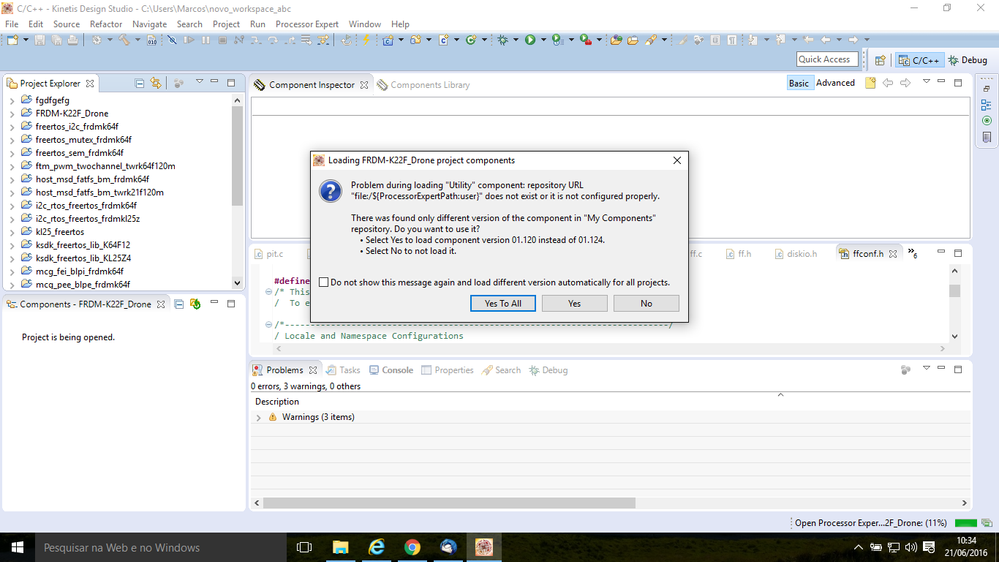Open the New wizard dropdown arrow

click(x=25, y=40)
